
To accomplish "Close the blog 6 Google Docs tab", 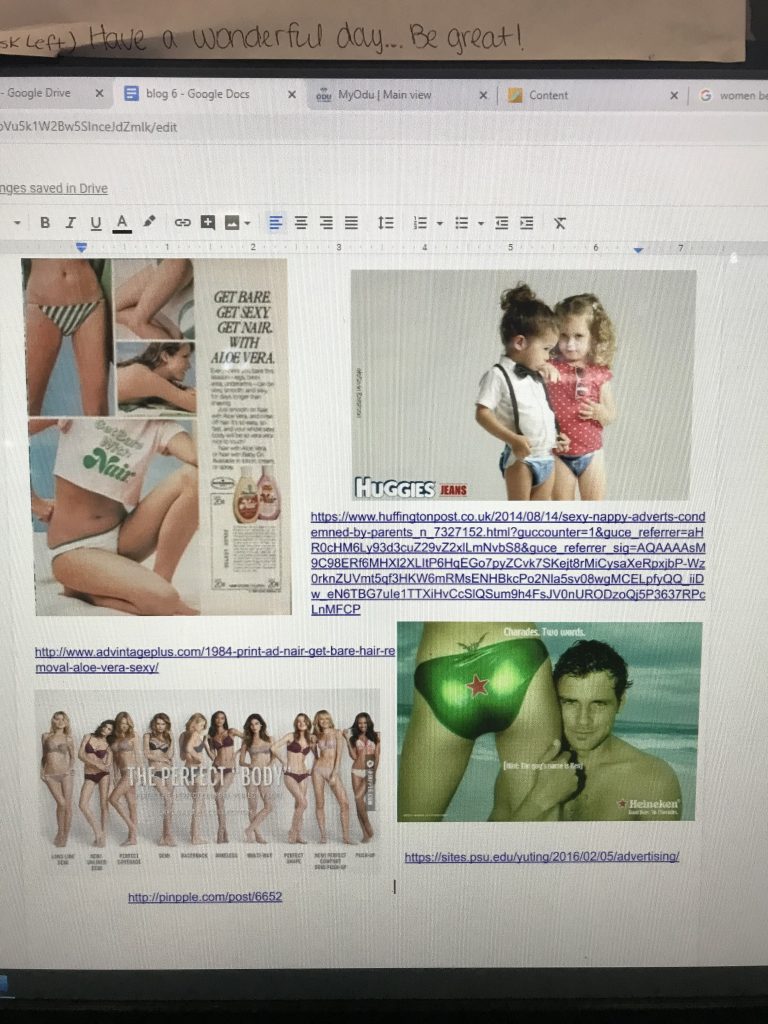I will click(292, 95).
